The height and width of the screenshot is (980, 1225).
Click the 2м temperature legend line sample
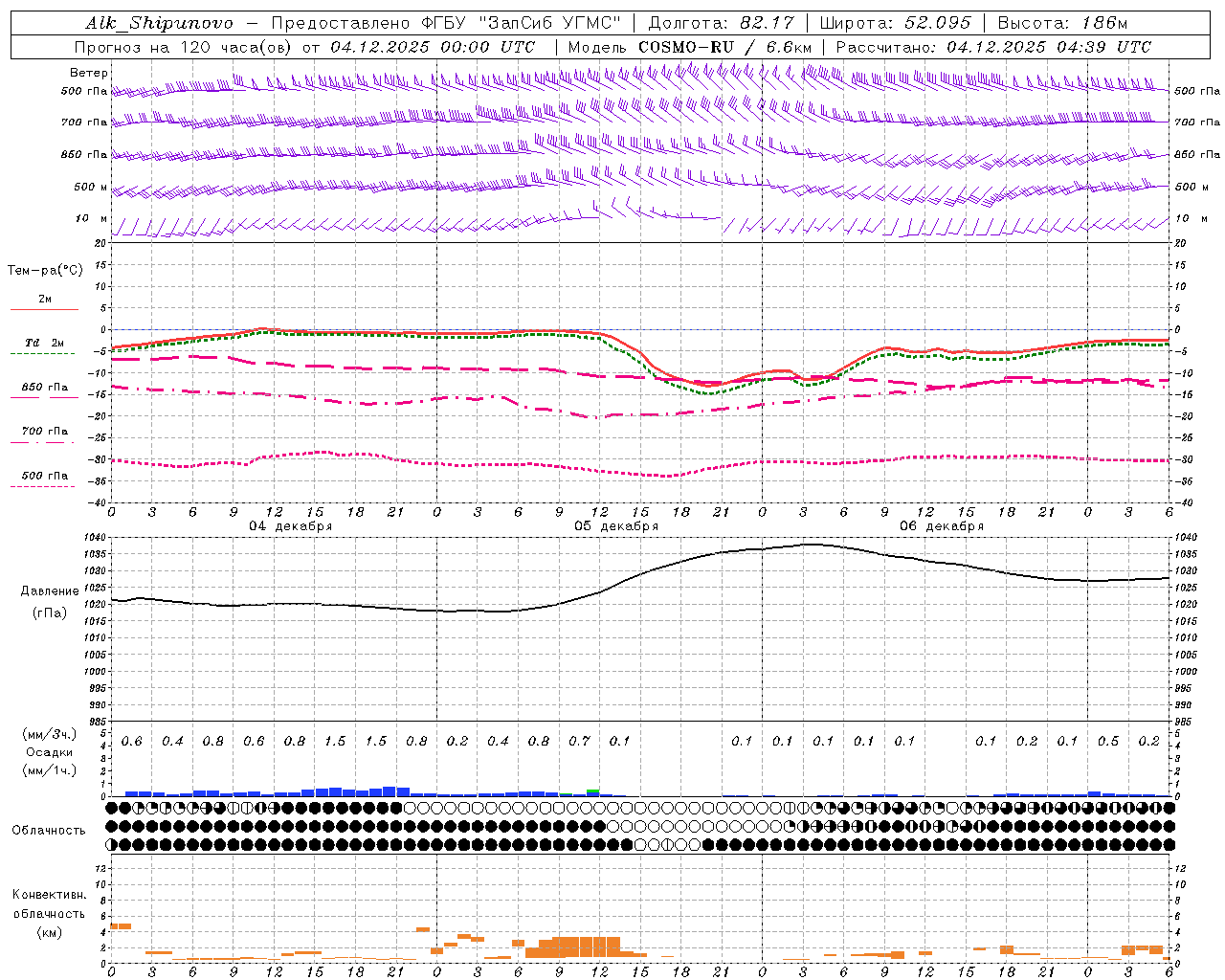(44, 309)
